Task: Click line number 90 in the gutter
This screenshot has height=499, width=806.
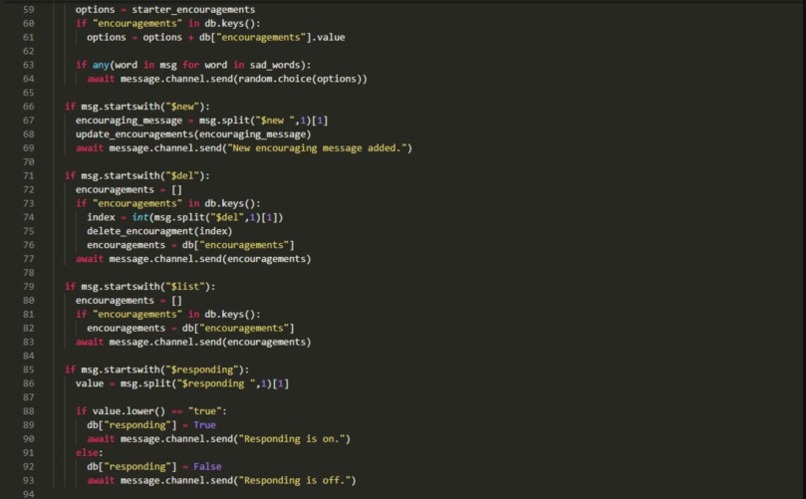Action: click(x=28, y=439)
